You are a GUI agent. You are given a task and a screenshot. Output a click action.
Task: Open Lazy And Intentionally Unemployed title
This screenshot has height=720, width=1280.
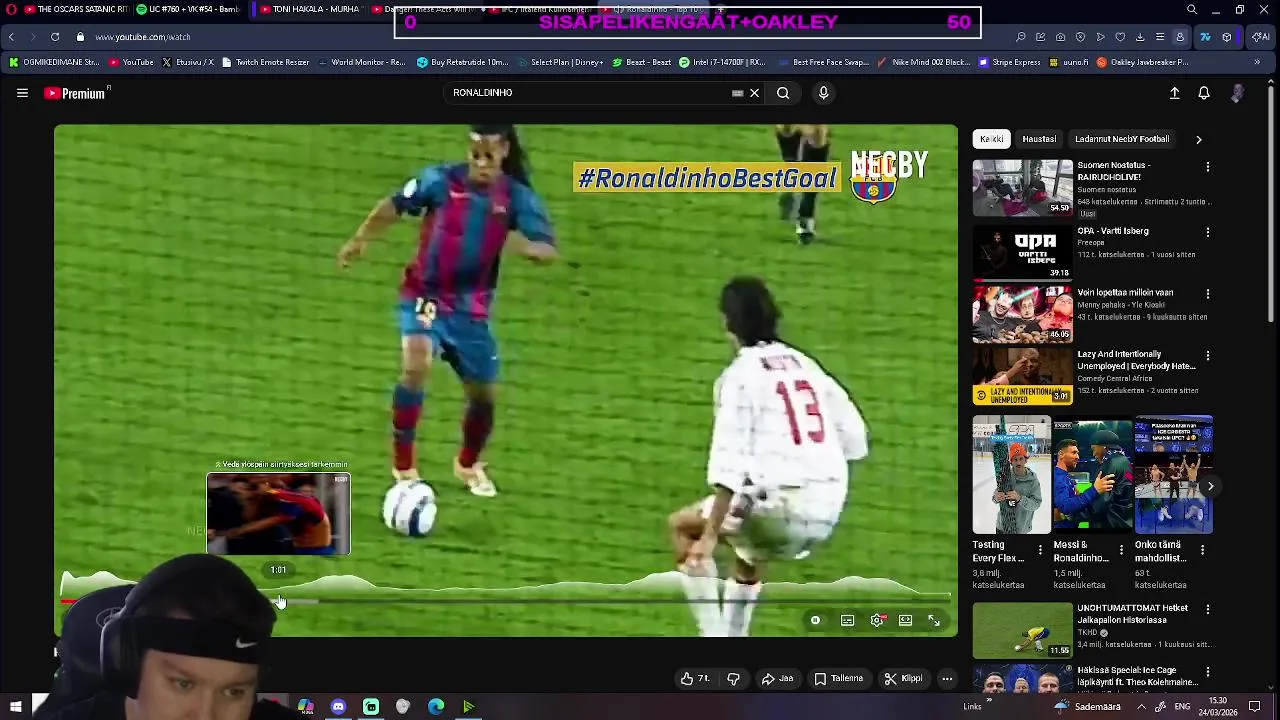pos(1136,360)
